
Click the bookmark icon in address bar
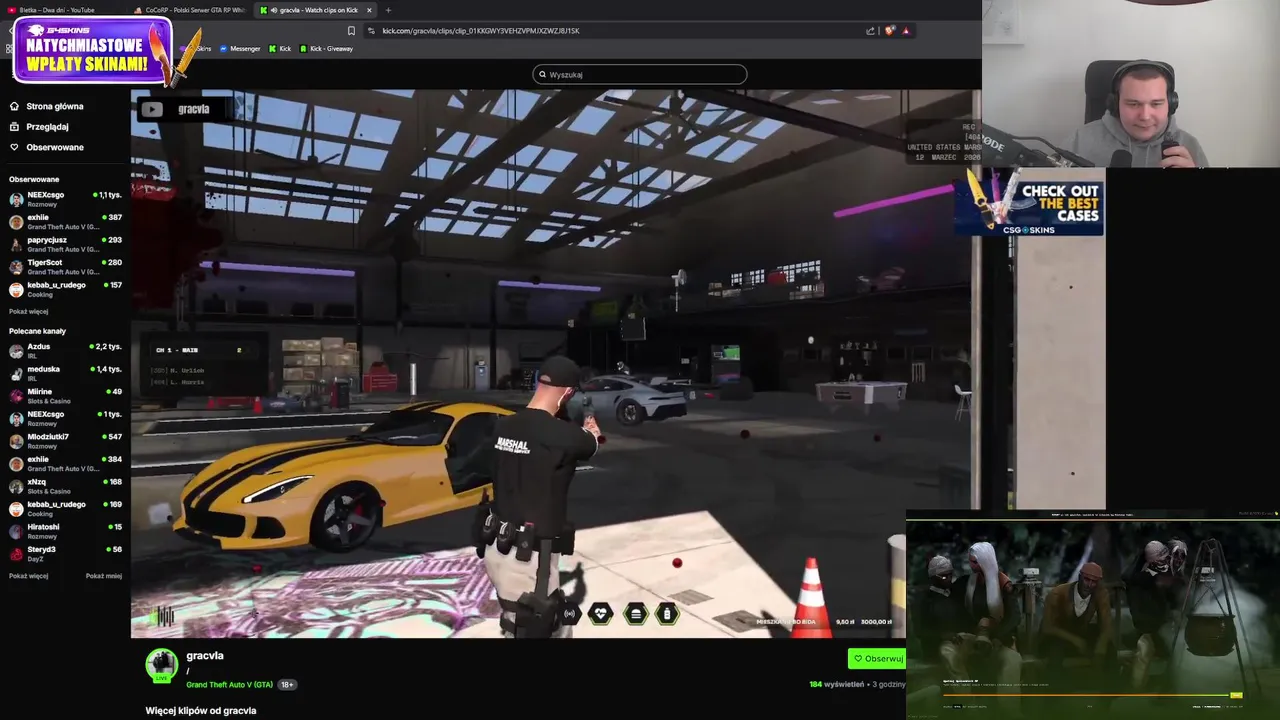[351, 30]
